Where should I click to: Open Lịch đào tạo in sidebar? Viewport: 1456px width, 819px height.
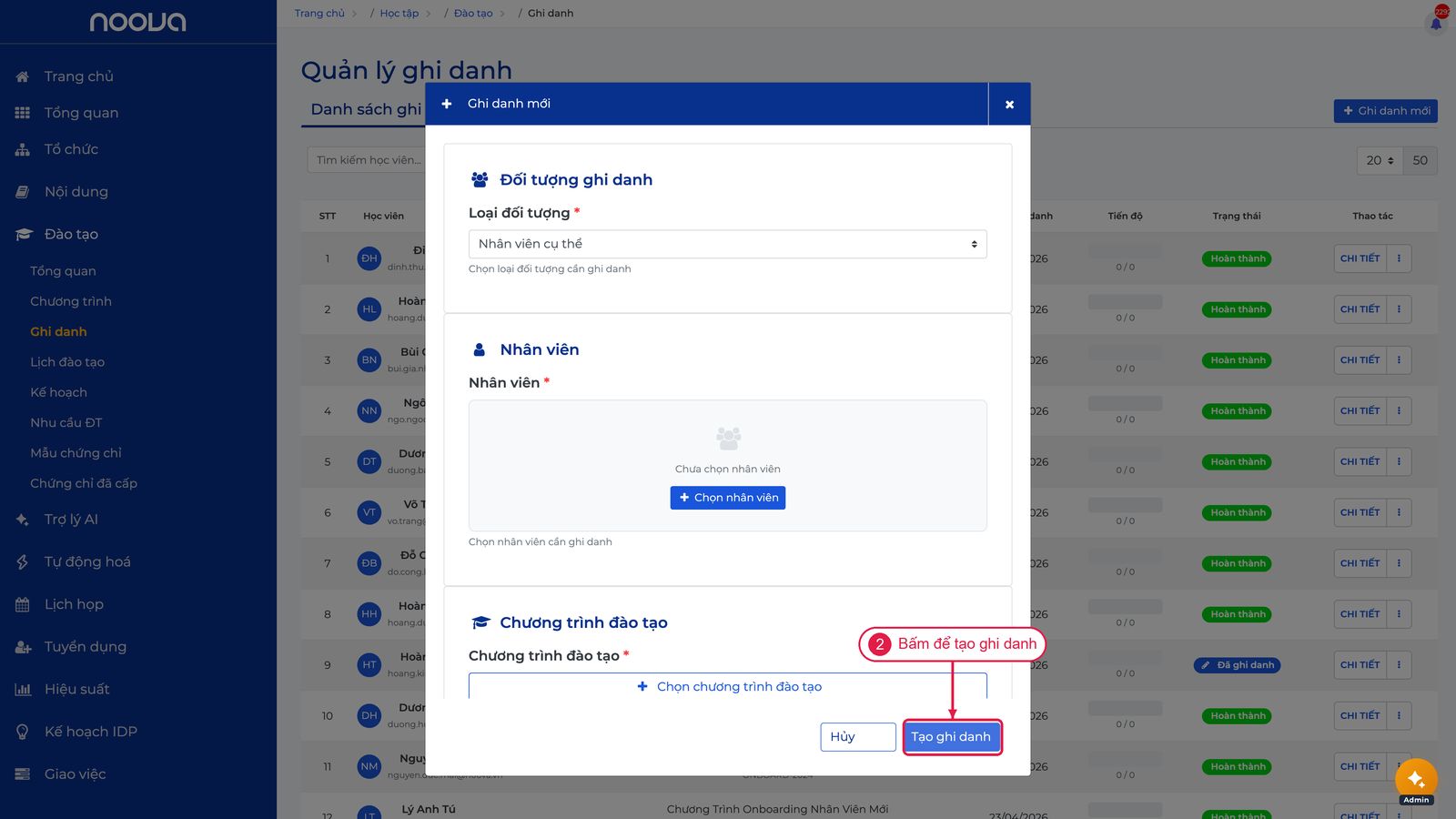click(x=67, y=362)
